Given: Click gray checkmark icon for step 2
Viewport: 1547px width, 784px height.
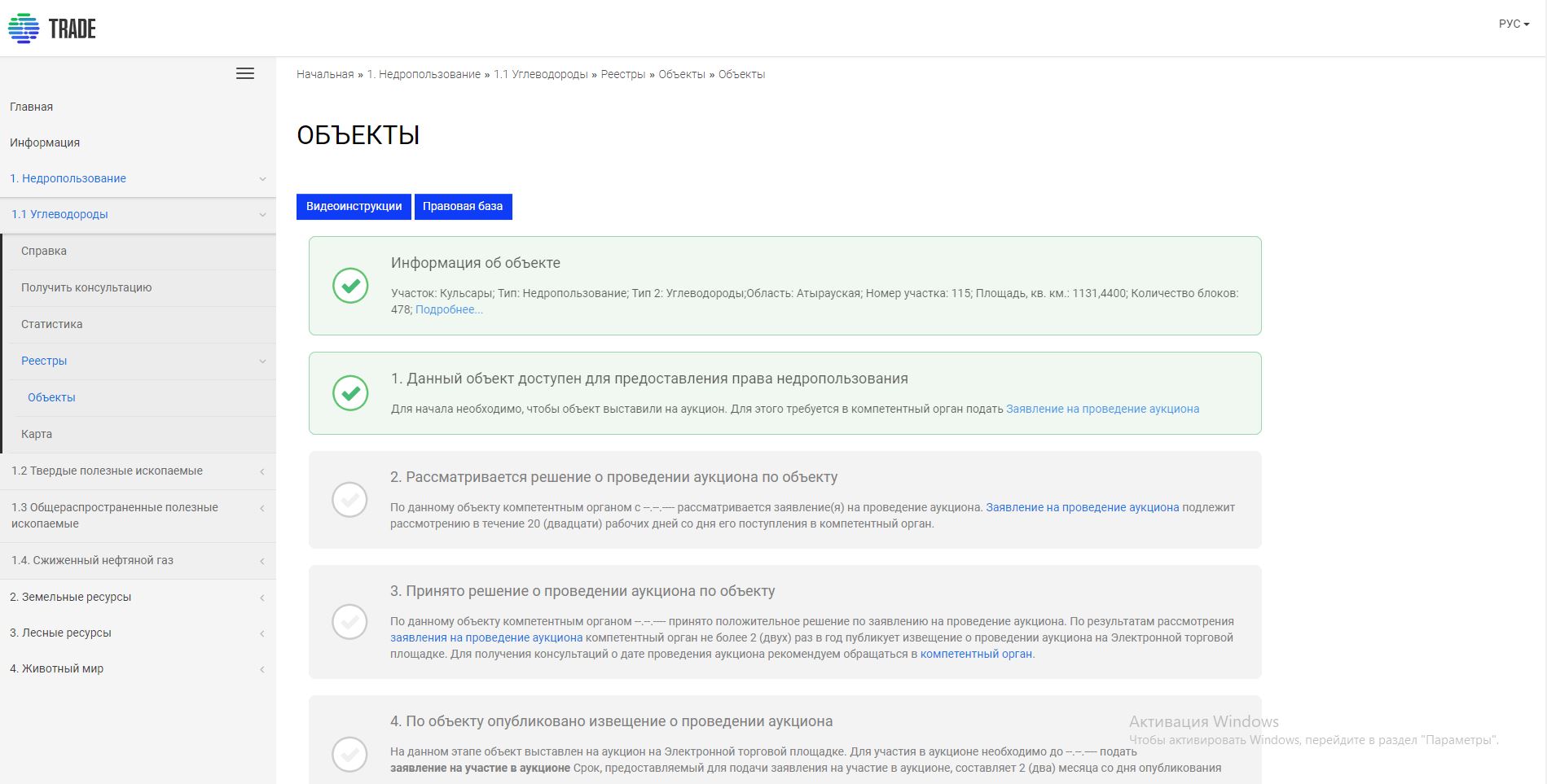Looking at the screenshot, I should point(349,499).
